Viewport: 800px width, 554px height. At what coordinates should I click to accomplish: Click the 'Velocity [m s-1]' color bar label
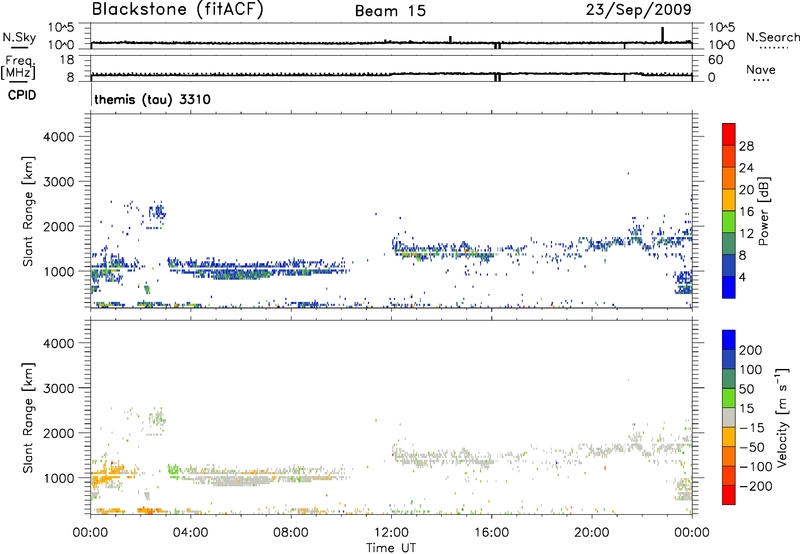[782, 417]
